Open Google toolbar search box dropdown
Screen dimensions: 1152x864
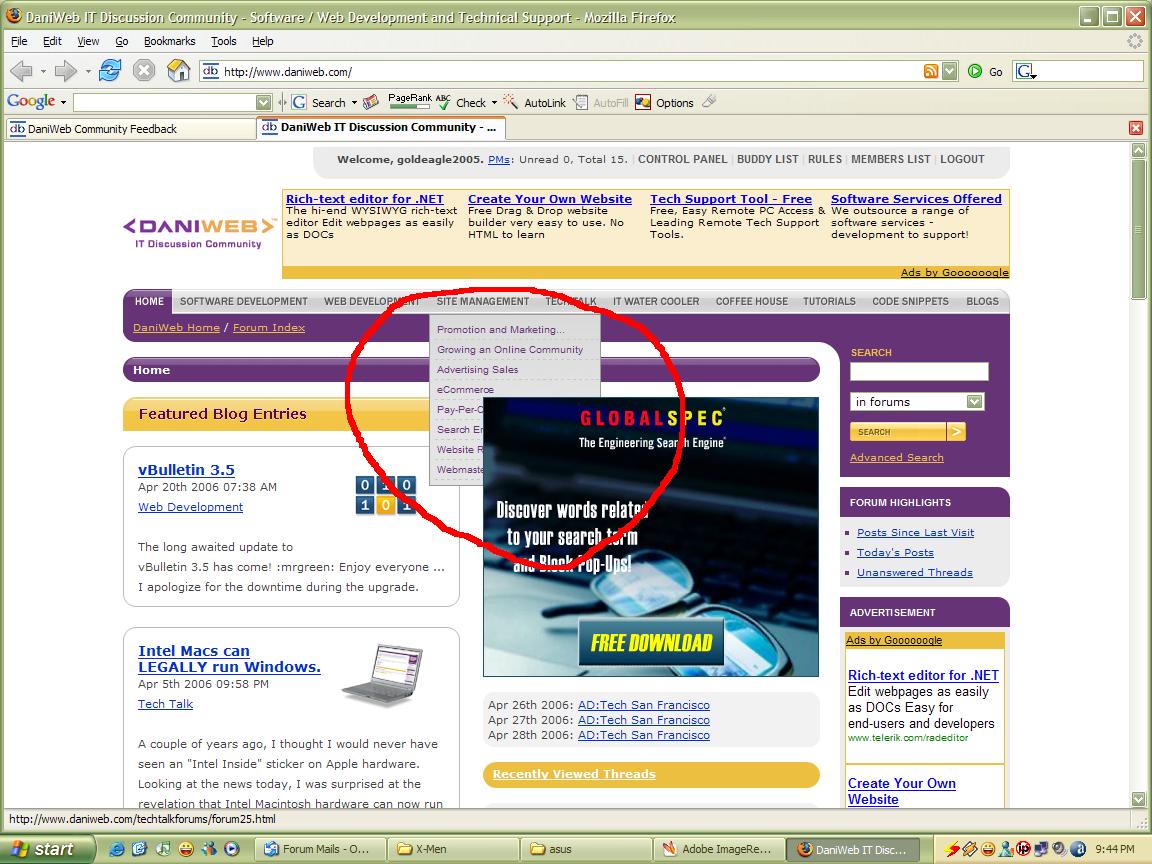[263, 102]
